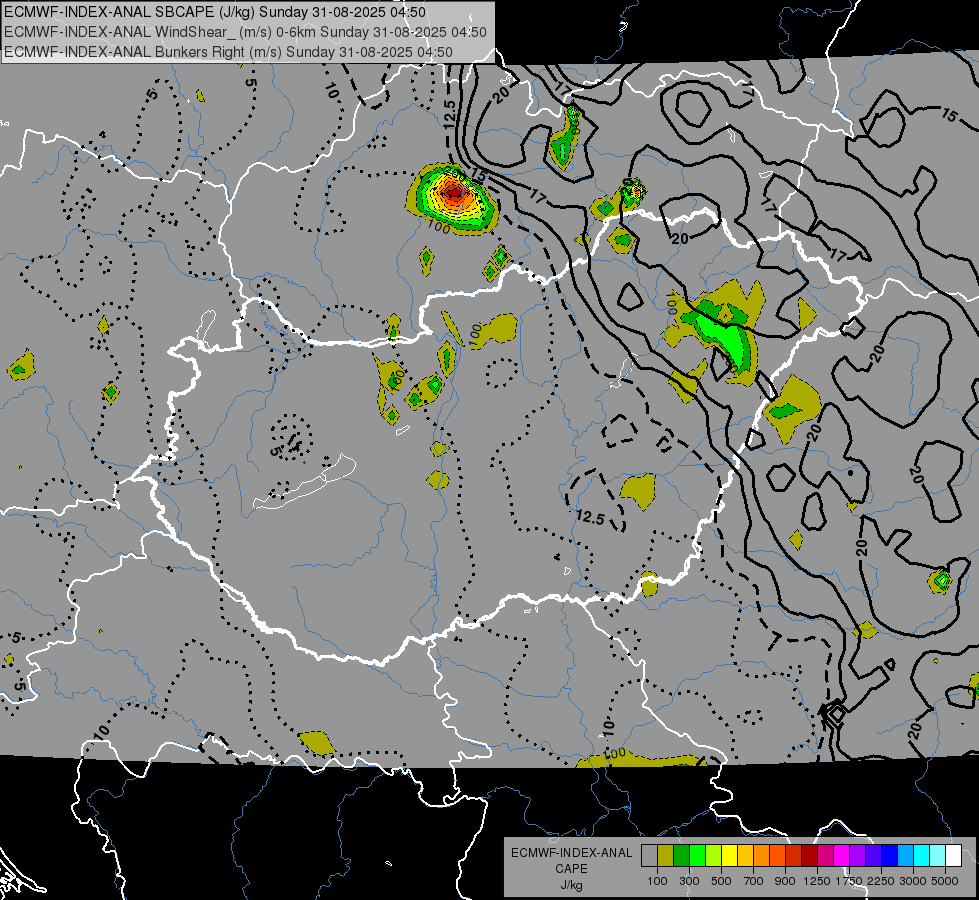Pick the pale cyan legend swatch
This screenshot has width=979, height=900.
[937, 856]
